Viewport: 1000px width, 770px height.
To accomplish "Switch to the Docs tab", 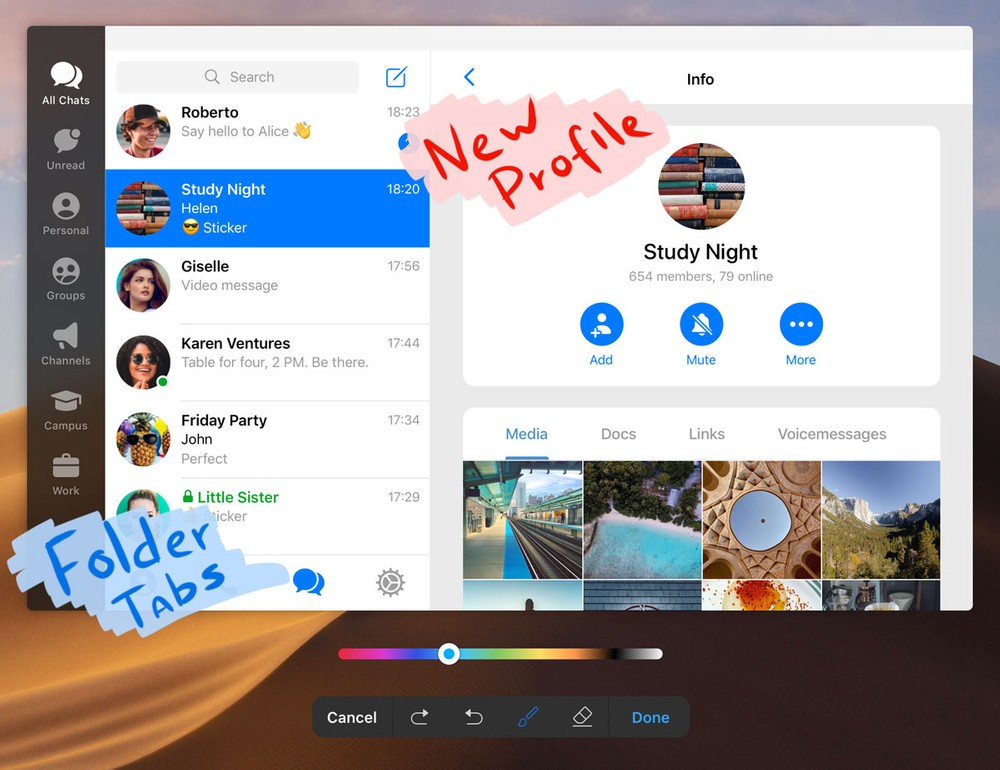I will [x=618, y=434].
